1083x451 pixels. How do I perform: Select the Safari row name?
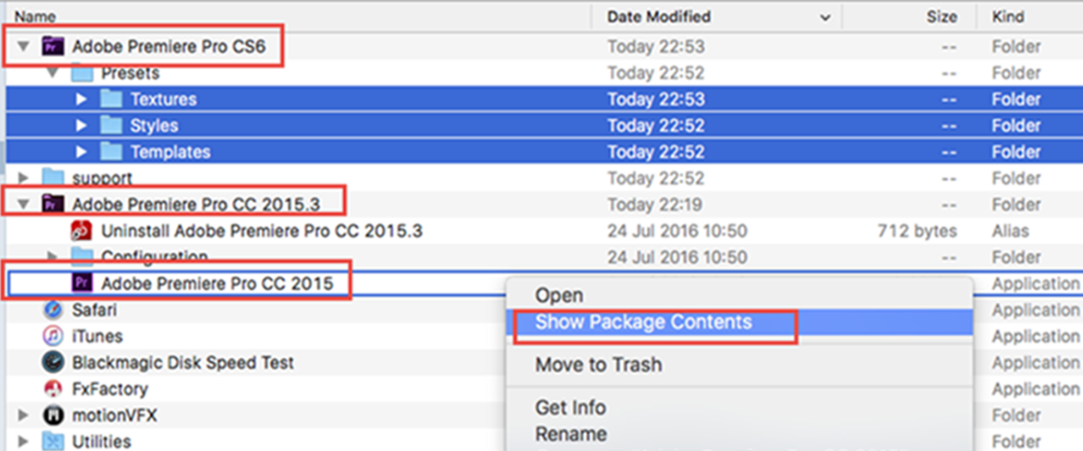(94, 310)
